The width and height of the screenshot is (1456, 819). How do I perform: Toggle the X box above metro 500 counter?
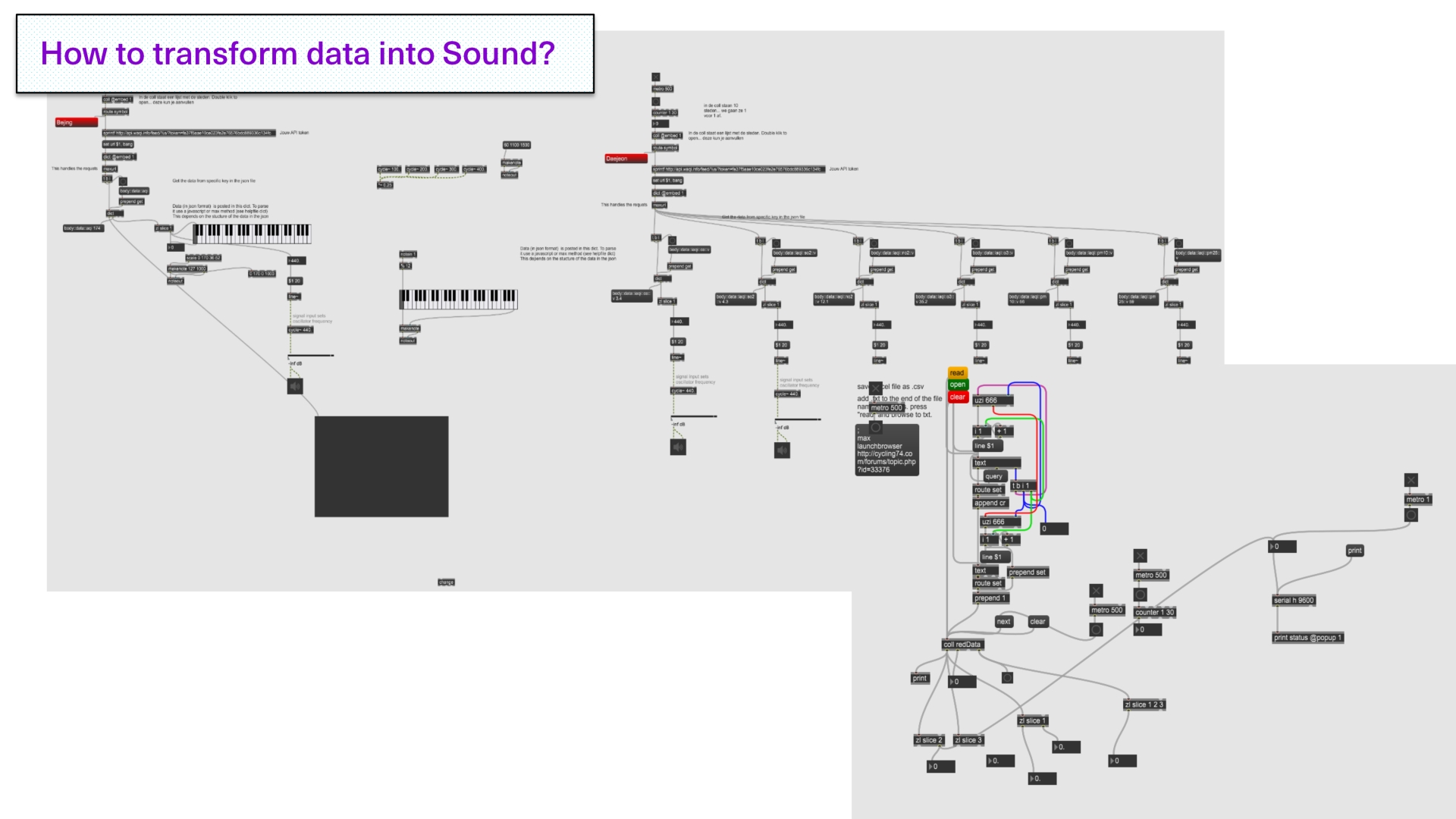pyautogui.click(x=1140, y=556)
